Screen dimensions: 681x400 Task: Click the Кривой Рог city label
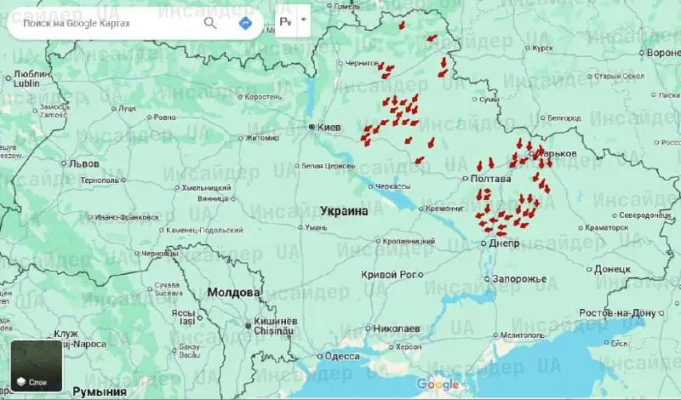tap(390, 274)
